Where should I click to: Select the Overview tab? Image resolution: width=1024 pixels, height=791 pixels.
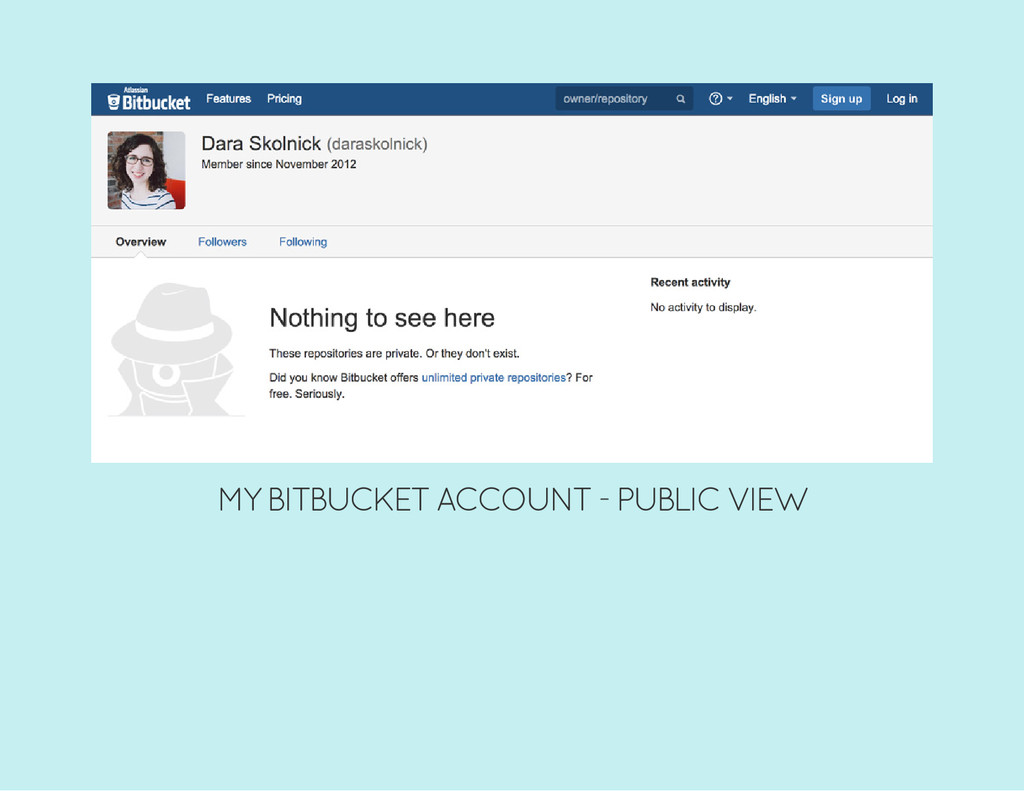click(x=141, y=242)
